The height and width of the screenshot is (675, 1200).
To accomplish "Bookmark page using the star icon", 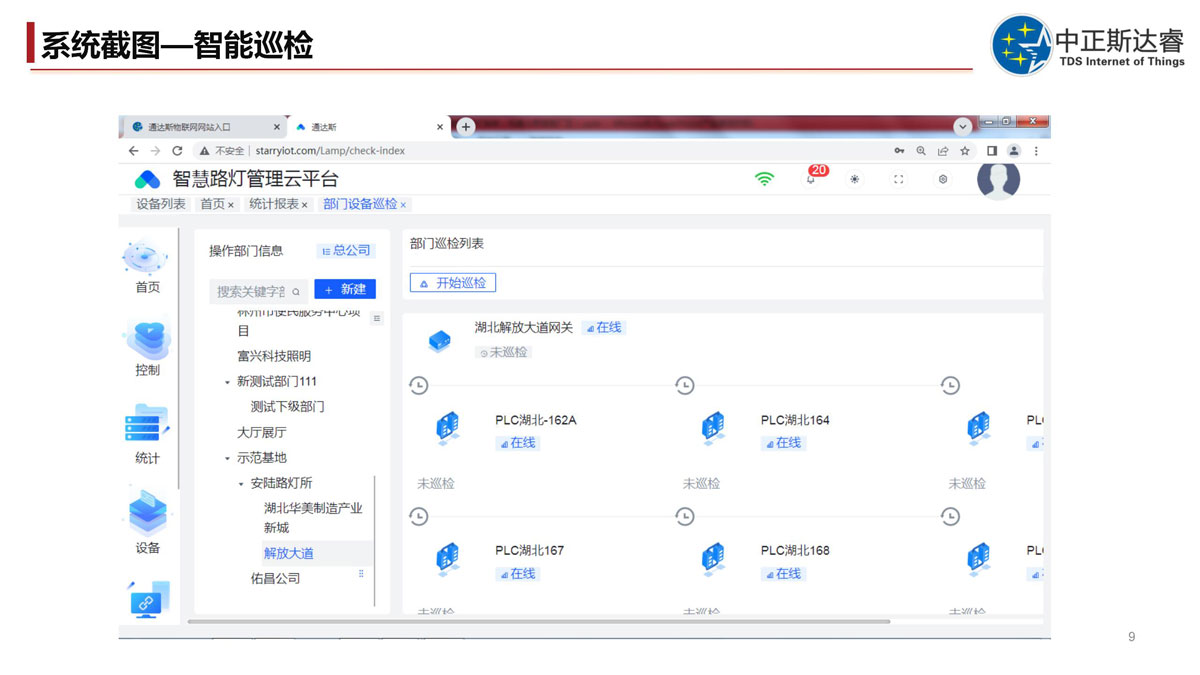I will (x=965, y=151).
